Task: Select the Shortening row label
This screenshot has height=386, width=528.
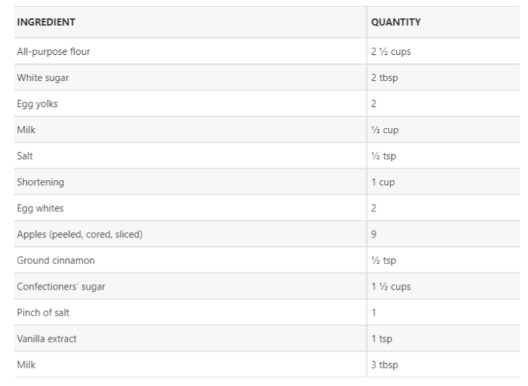Action: coord(40,182)
